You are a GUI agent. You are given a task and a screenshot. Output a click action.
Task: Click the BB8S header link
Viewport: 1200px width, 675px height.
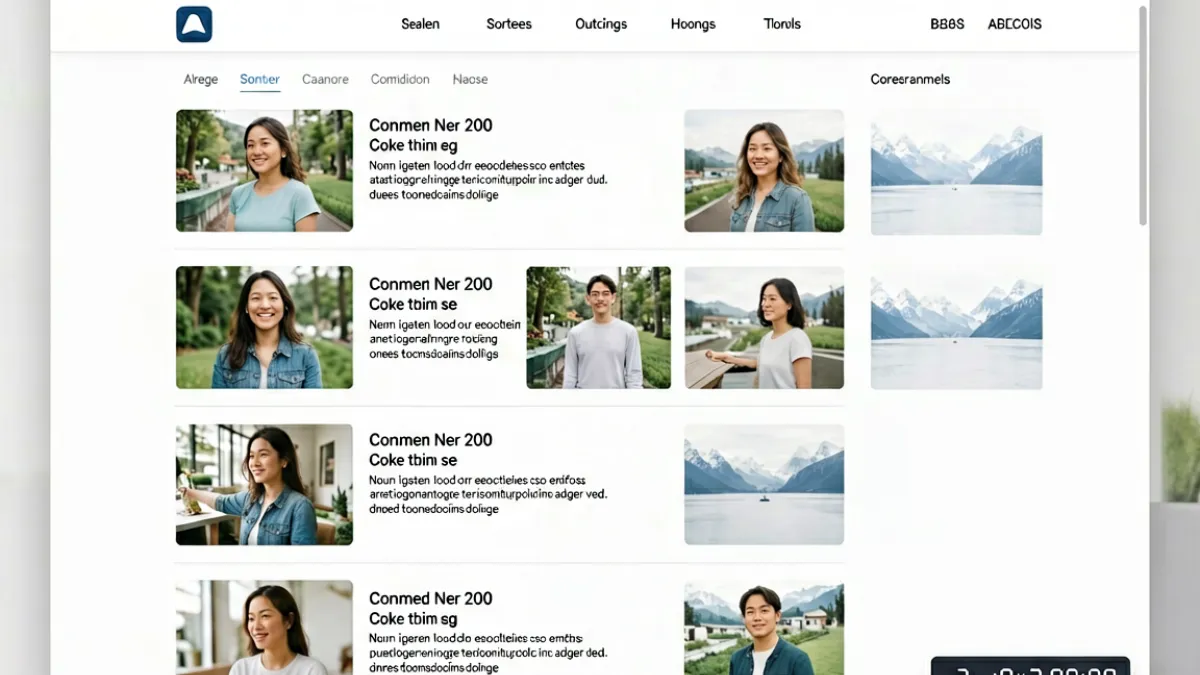point(947,24)
